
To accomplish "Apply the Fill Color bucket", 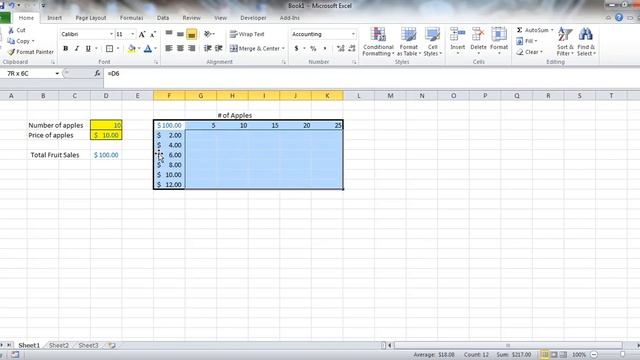I will point(131,49).
